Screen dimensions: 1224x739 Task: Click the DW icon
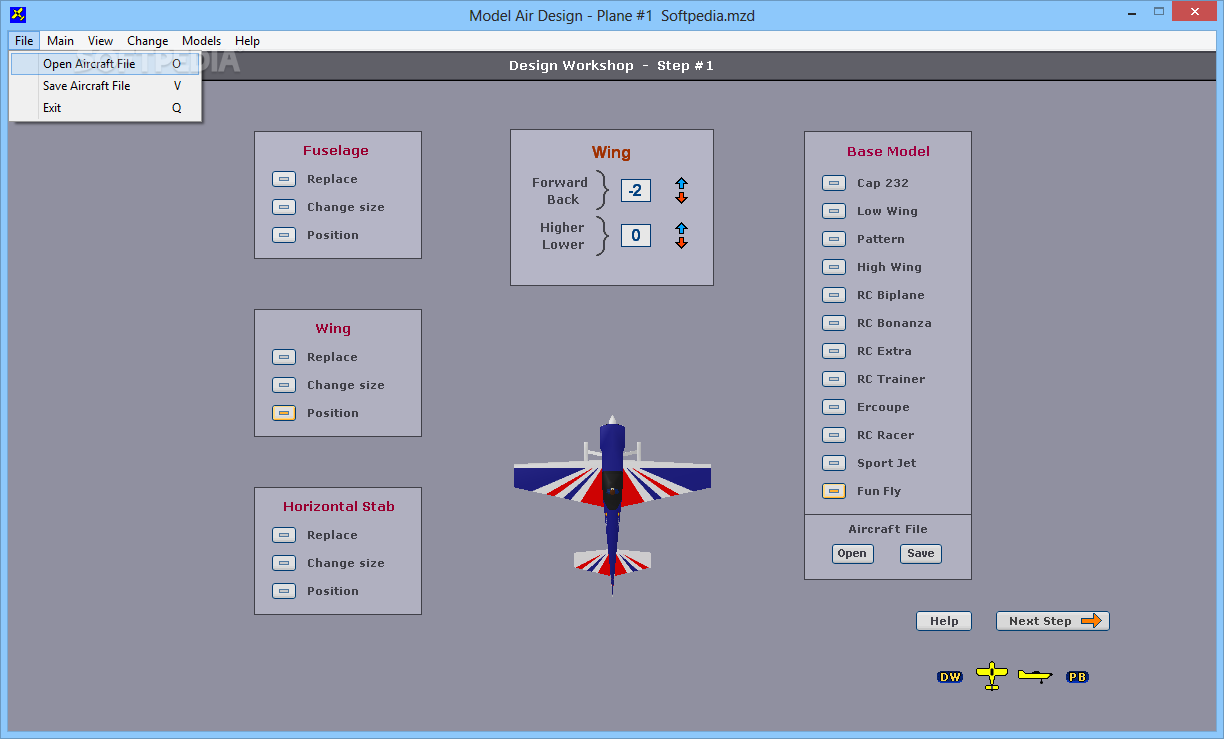950,677
